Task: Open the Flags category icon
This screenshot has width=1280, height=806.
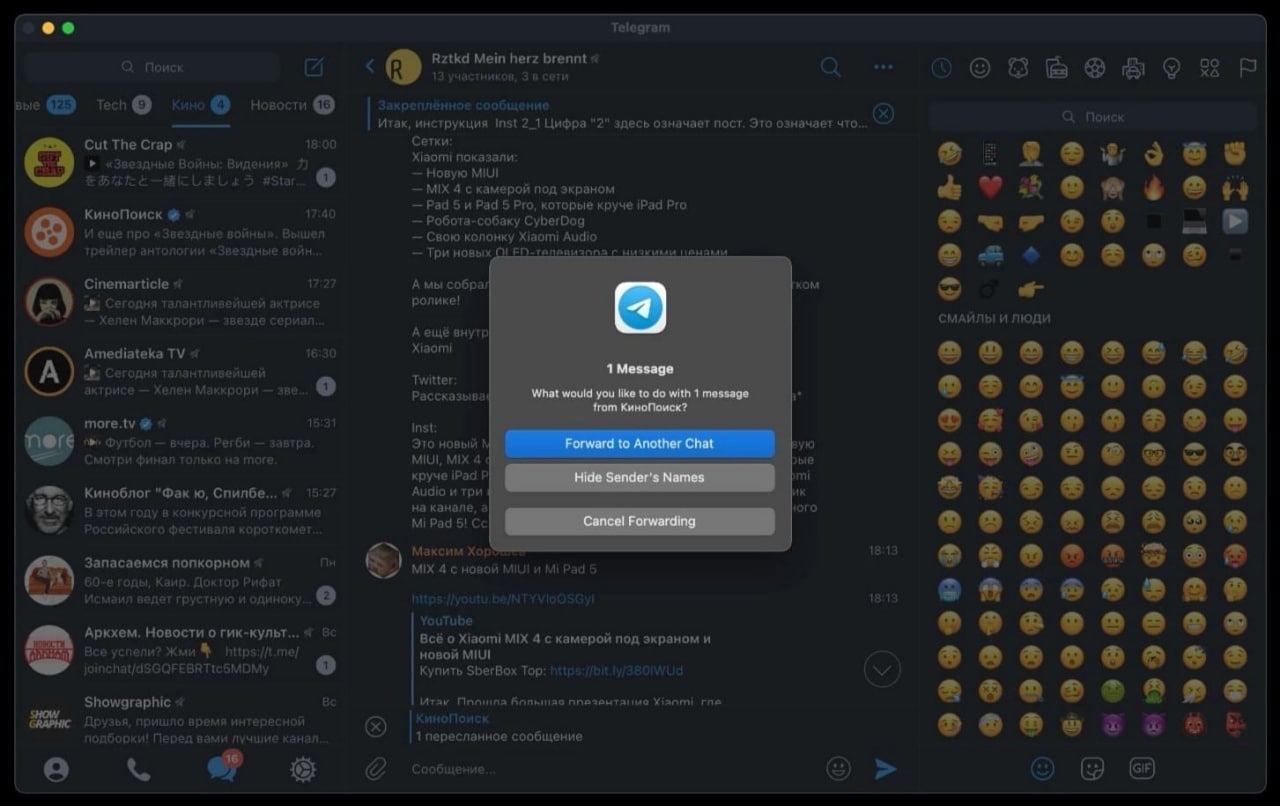Action: coord(1248,67)
